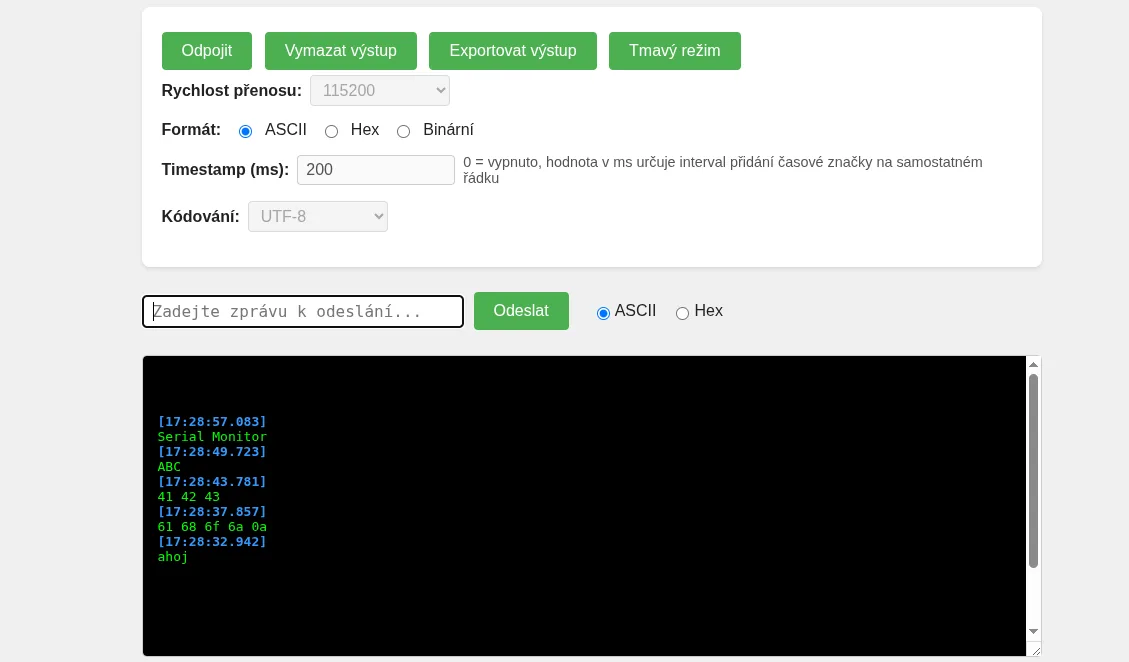Select ASCII output format radio
Screen dimensions: 1129x662
click(246, 131)
